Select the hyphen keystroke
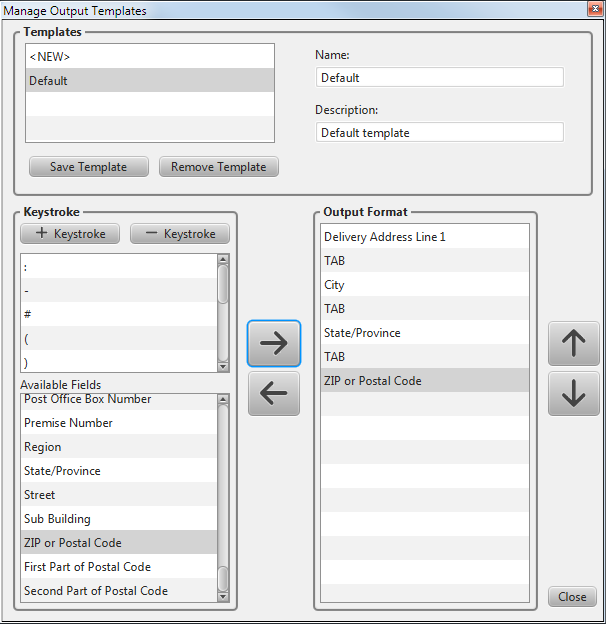The image size is (606, 624). [x=119, y=290]
